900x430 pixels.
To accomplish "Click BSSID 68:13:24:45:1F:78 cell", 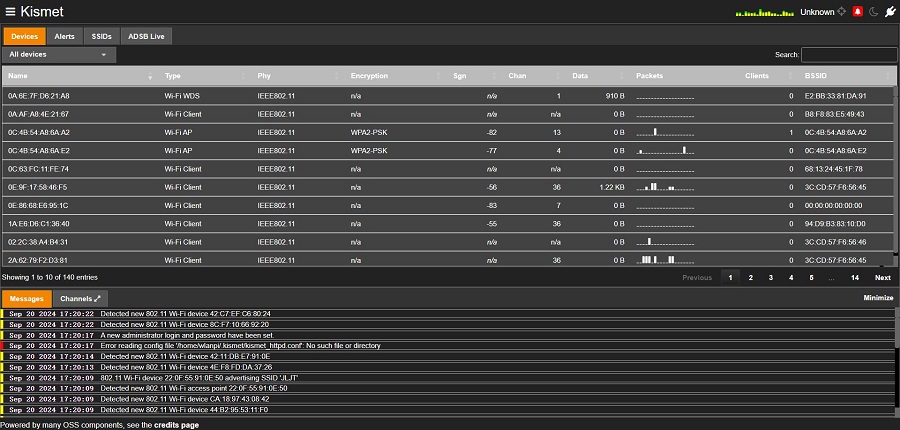I will (x=834, y=169).
